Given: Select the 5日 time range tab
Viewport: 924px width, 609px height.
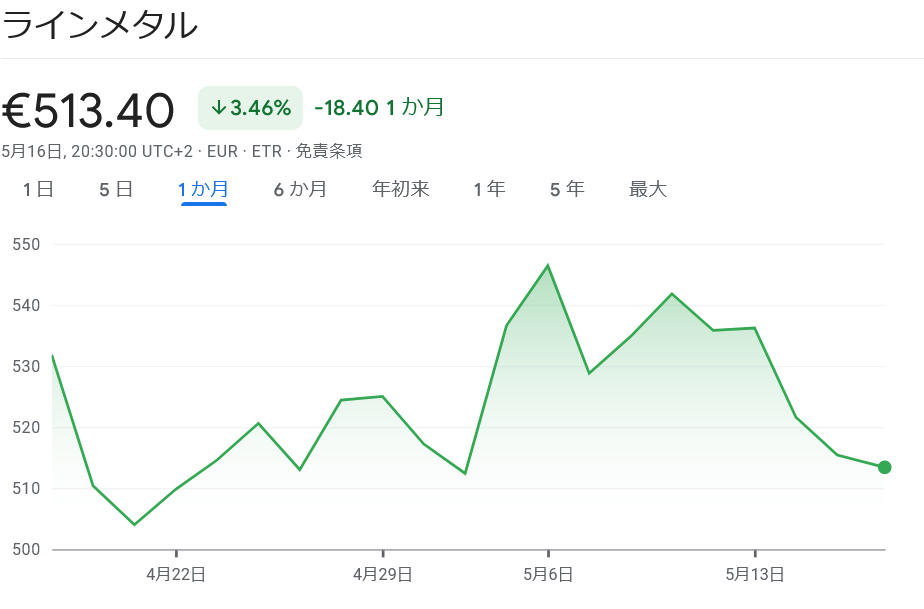Looking at the screenshot, I should click(114, 188).
